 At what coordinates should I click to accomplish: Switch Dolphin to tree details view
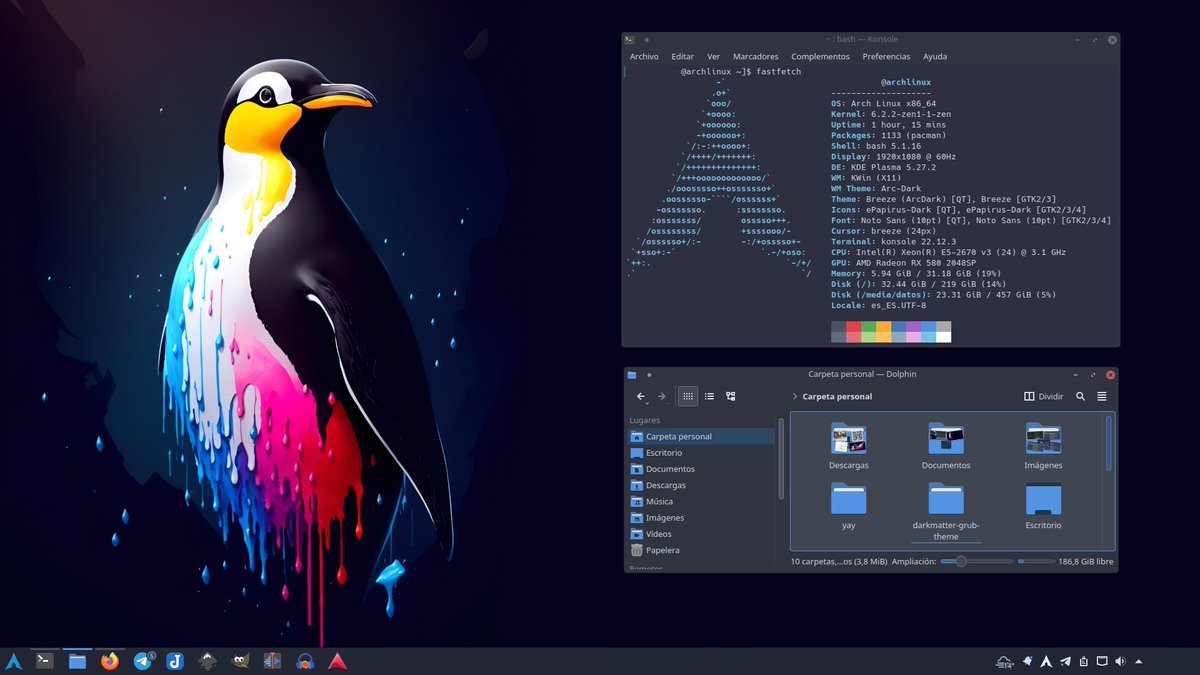[731, 396]
